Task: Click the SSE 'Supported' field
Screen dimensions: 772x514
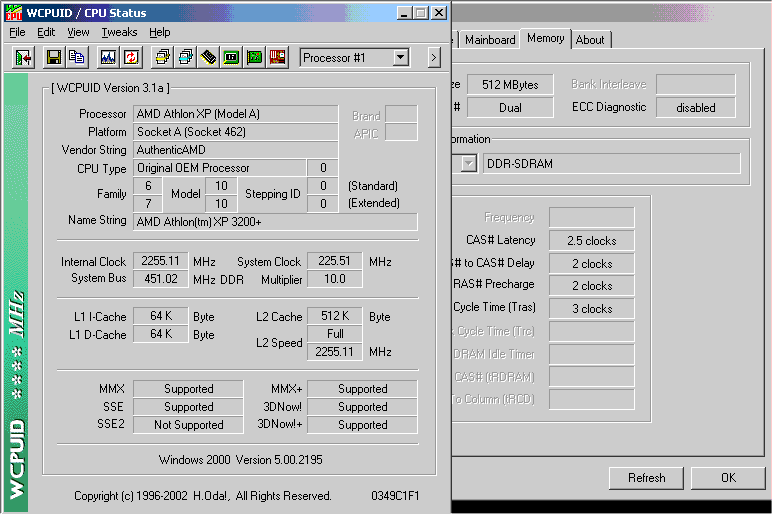Action: 188,407
